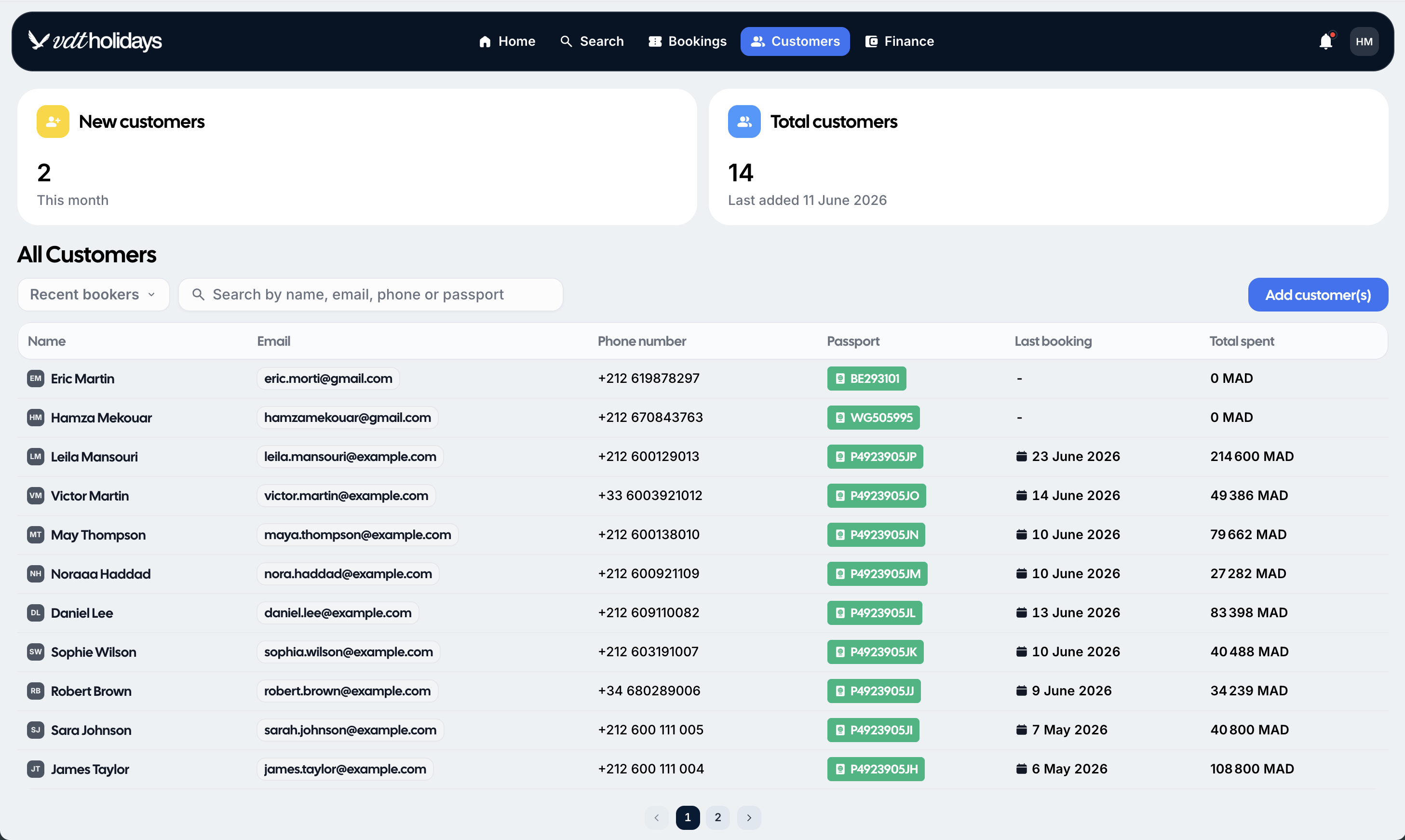1405x840 pixels.
Task: Click email maya.thompson@example.com
Action: coord(358,534)
